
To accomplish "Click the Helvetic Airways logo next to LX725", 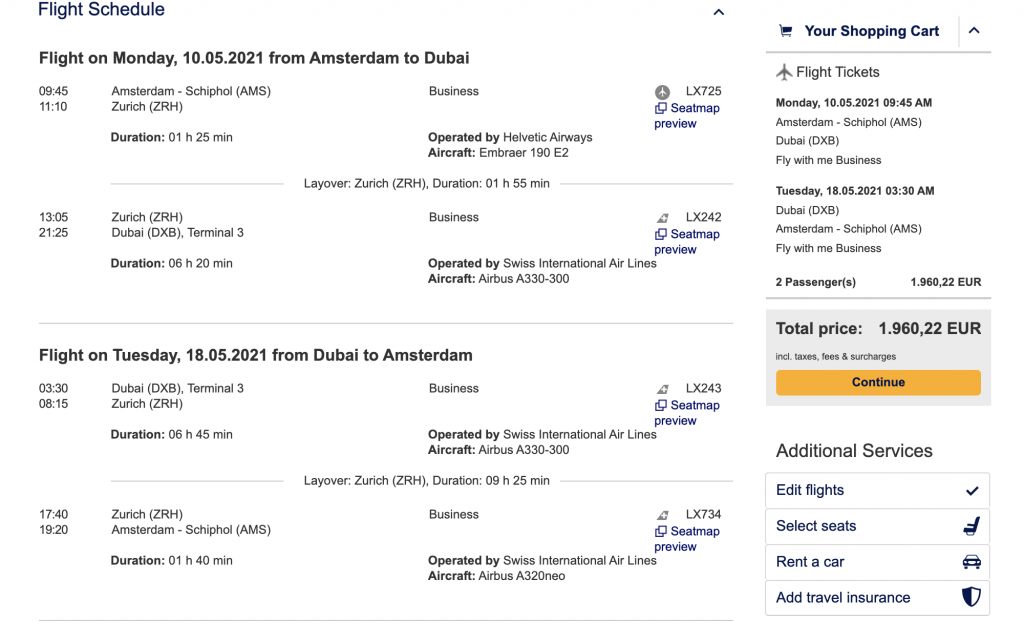I will tap(662, 92).
